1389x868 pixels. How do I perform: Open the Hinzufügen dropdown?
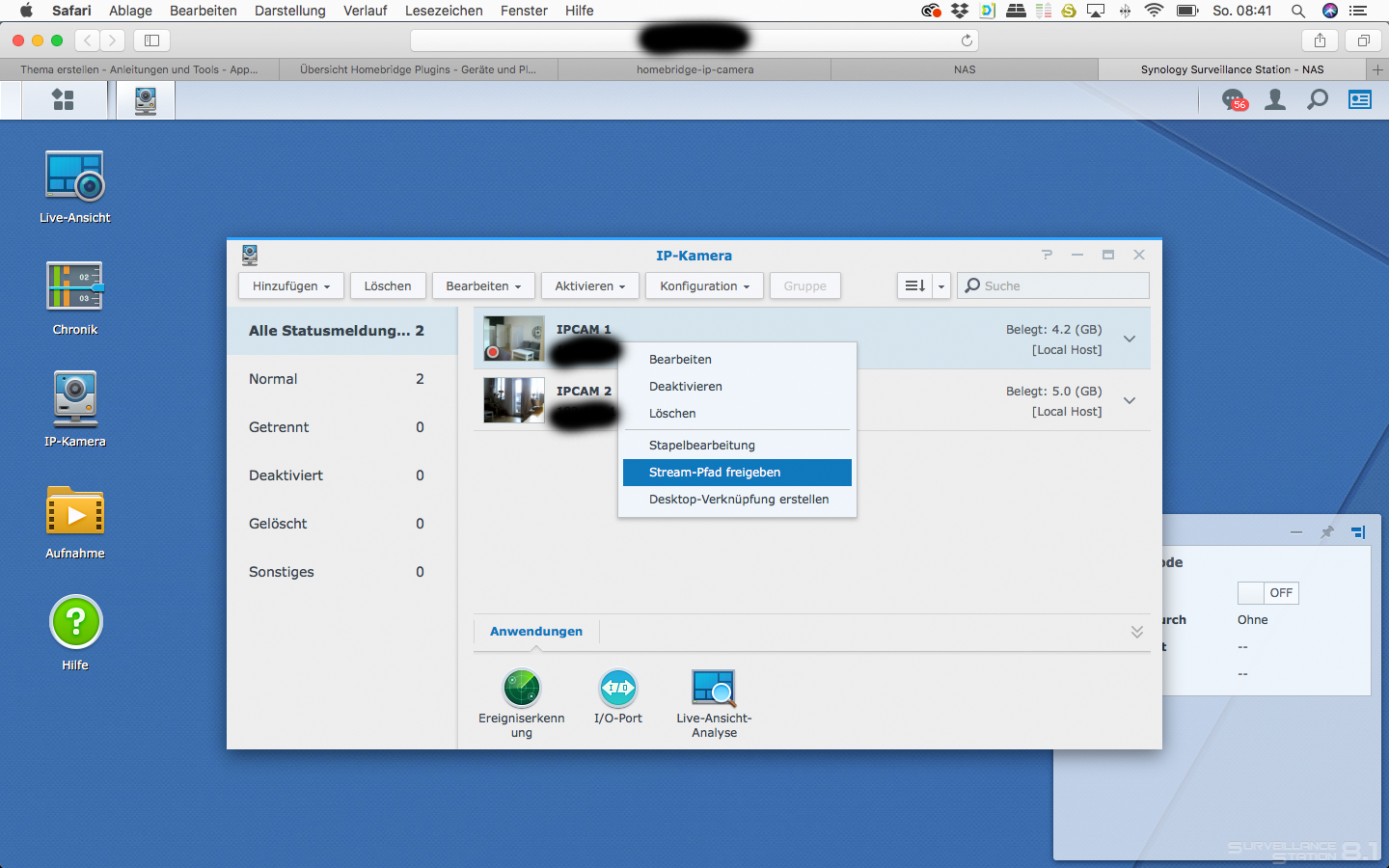(x=291, y=286)
